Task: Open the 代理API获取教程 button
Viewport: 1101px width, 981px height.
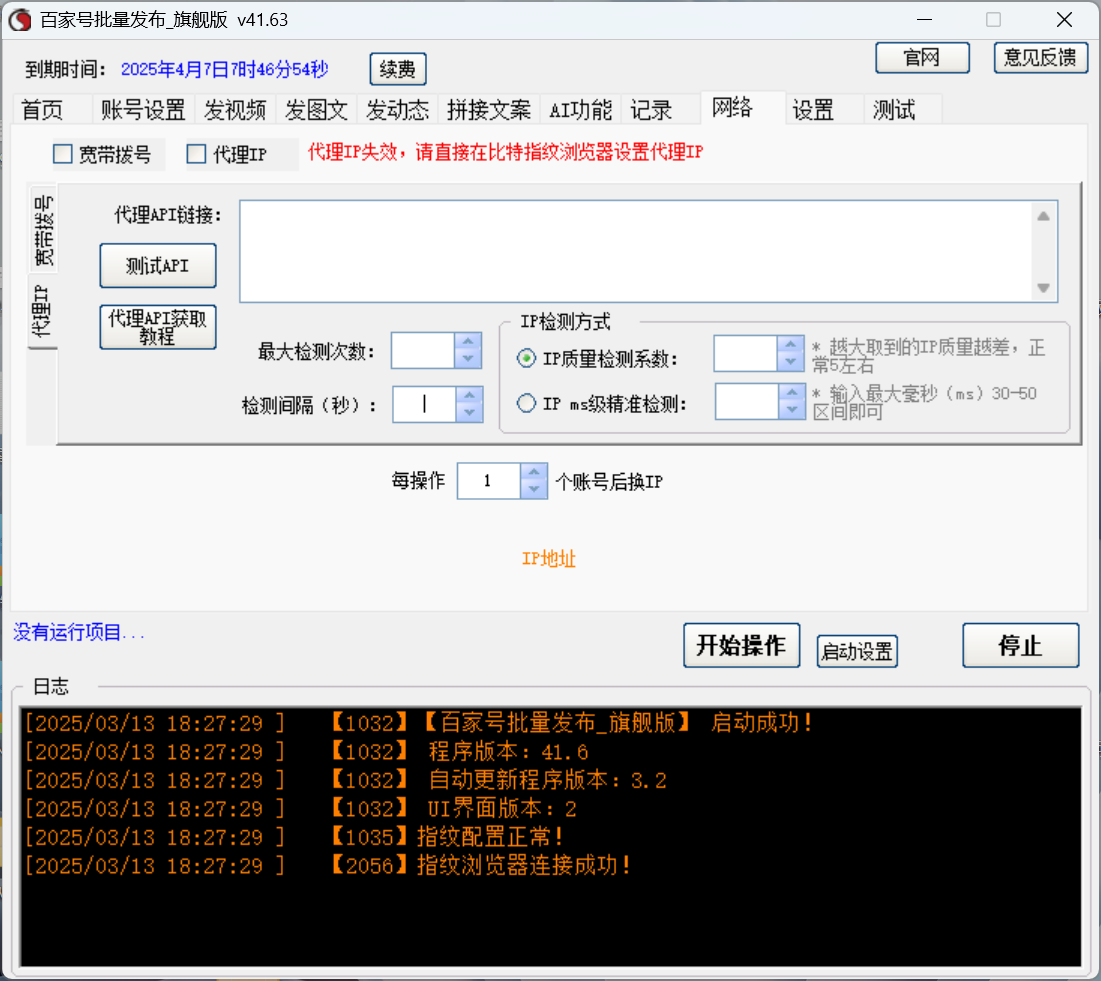Action: 158,327
